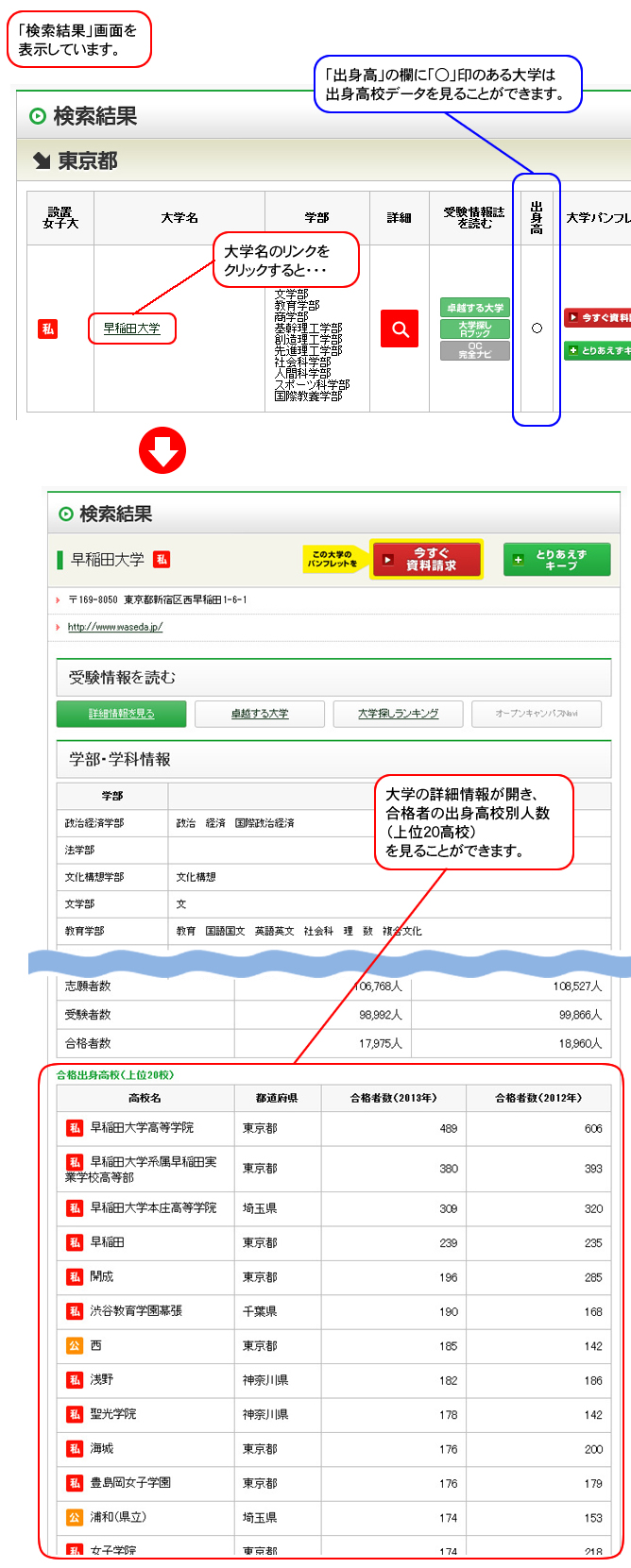This screenshot has height=1568, width=631.
Task: Click the 高校名 column header
Action: click(145, 1098)
